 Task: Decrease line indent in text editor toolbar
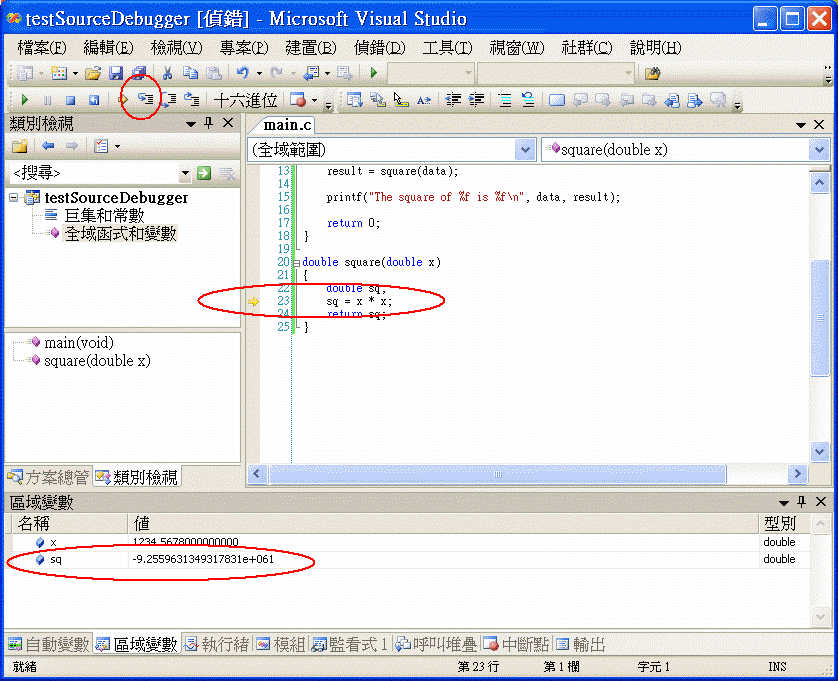(x=453, y=100)
